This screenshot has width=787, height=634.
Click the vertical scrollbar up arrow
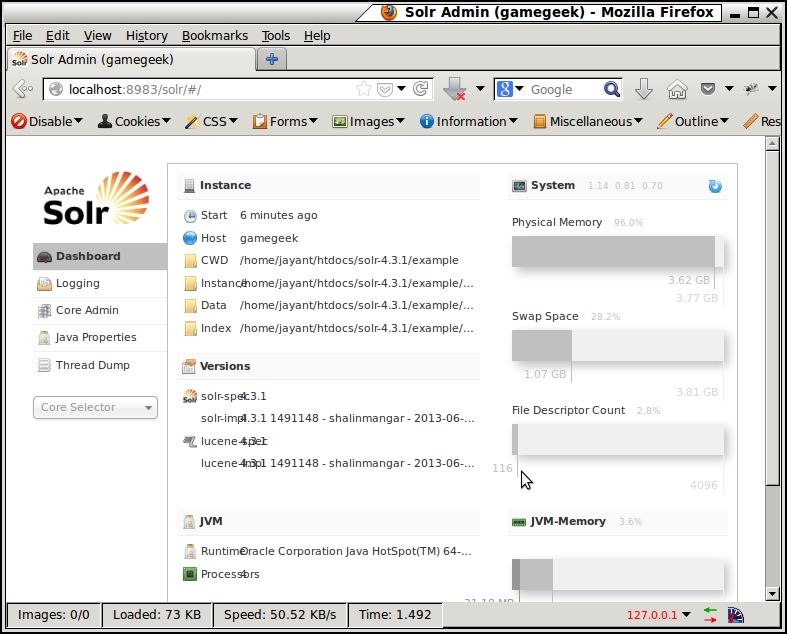coord(772,144)
